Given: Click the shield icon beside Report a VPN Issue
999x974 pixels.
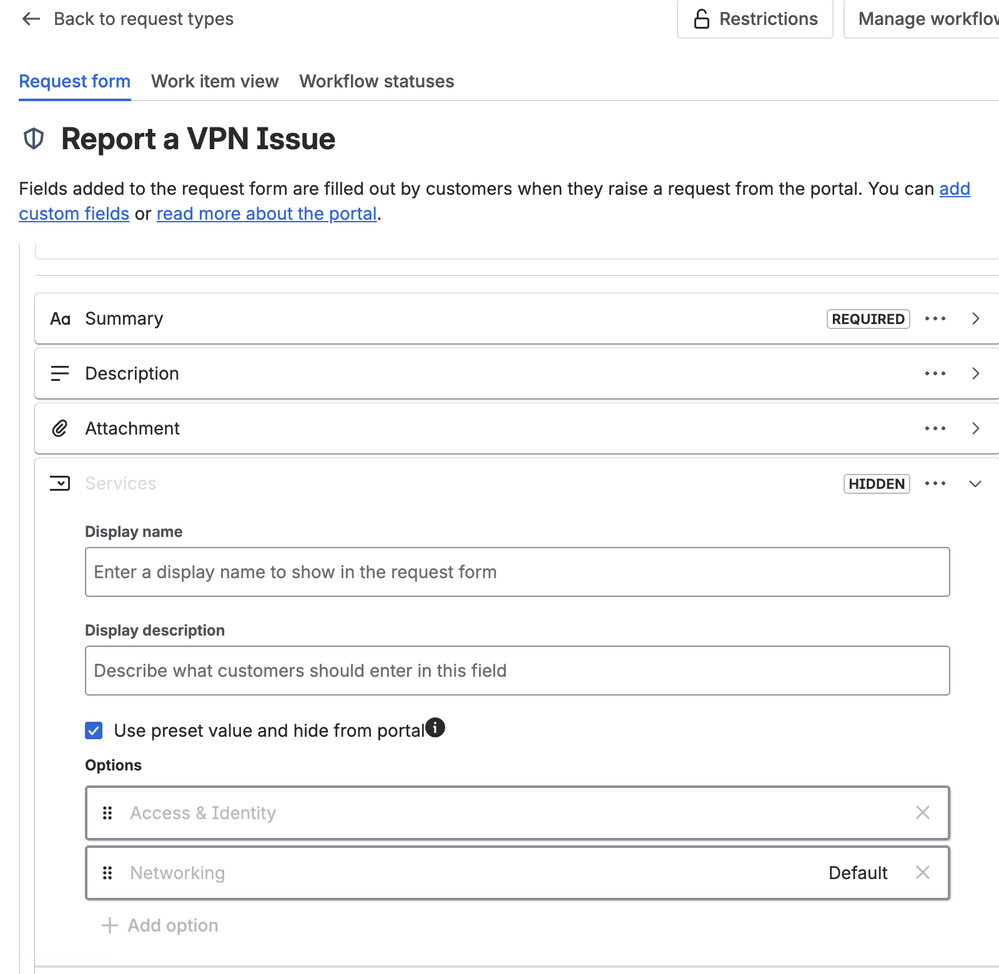Looking at the screenshot, I should (34, 139).
